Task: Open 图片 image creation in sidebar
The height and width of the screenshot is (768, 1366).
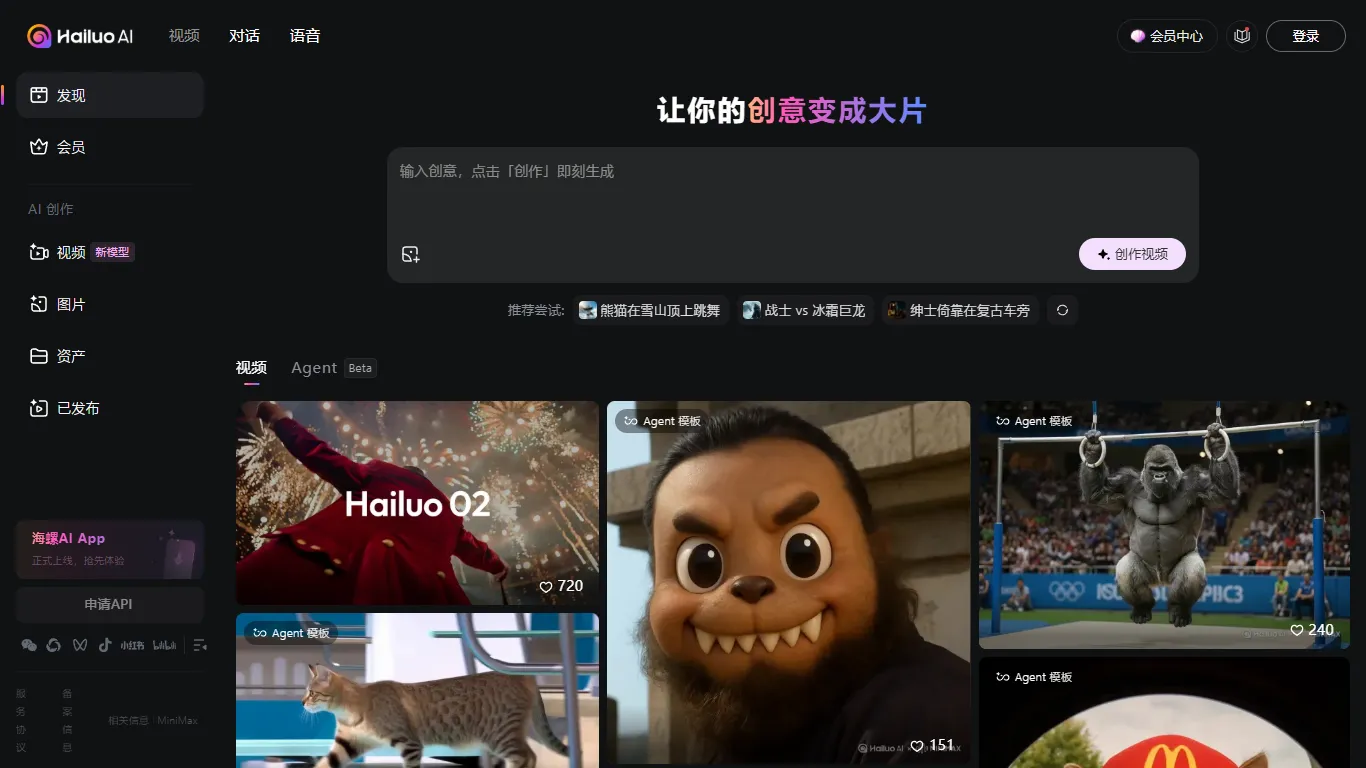Action: pos(70,304)
